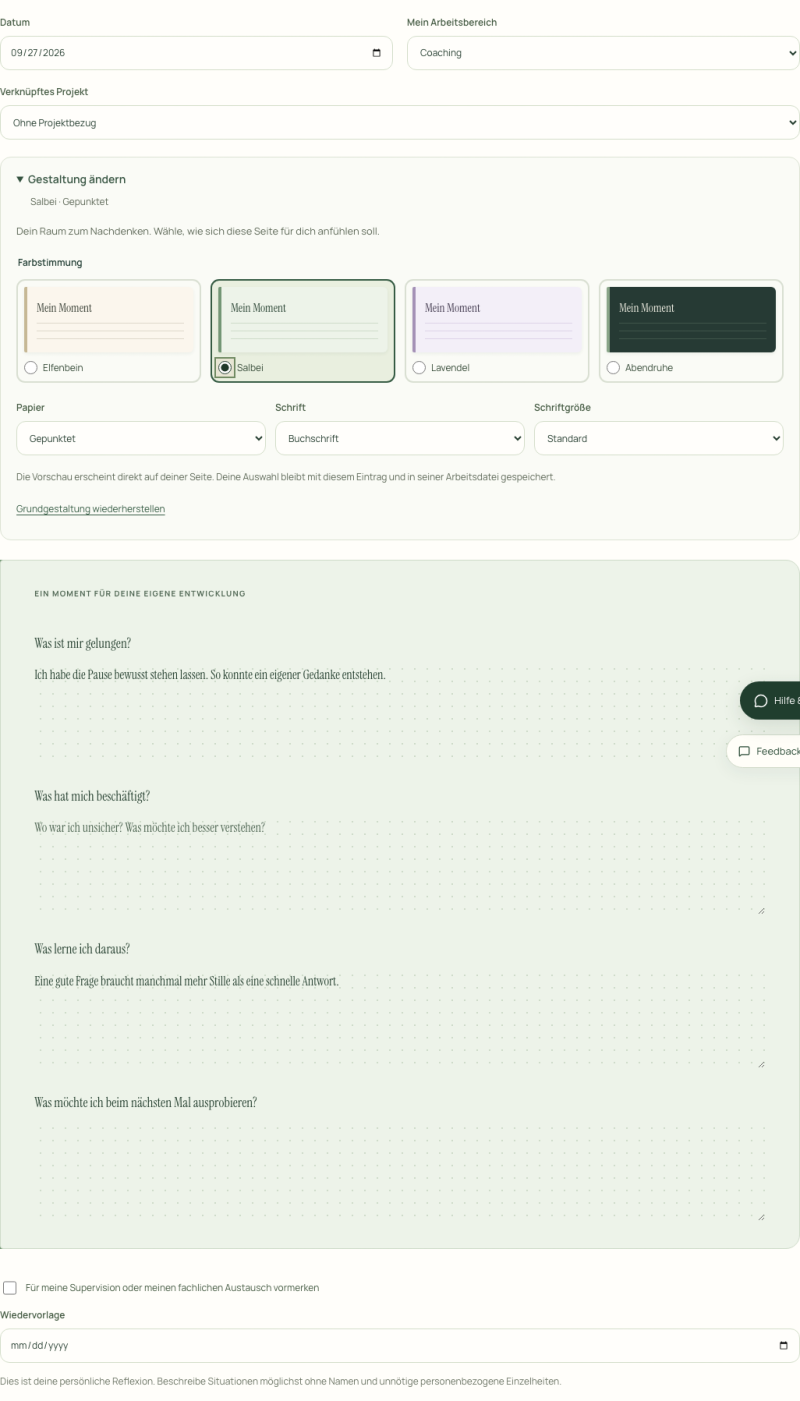This screenshot has height=1401, width=800.
Task: Open the Mein Arbeitsbereich dropdown
Action: click(603, 53)
